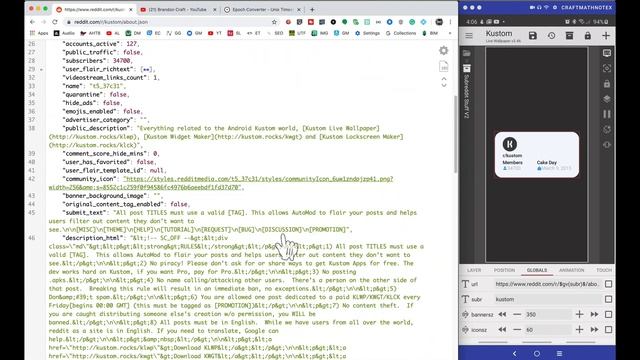Tap the Android home navigation button
Viewport: 640px width, 360px height.
[x=537, y=353]
